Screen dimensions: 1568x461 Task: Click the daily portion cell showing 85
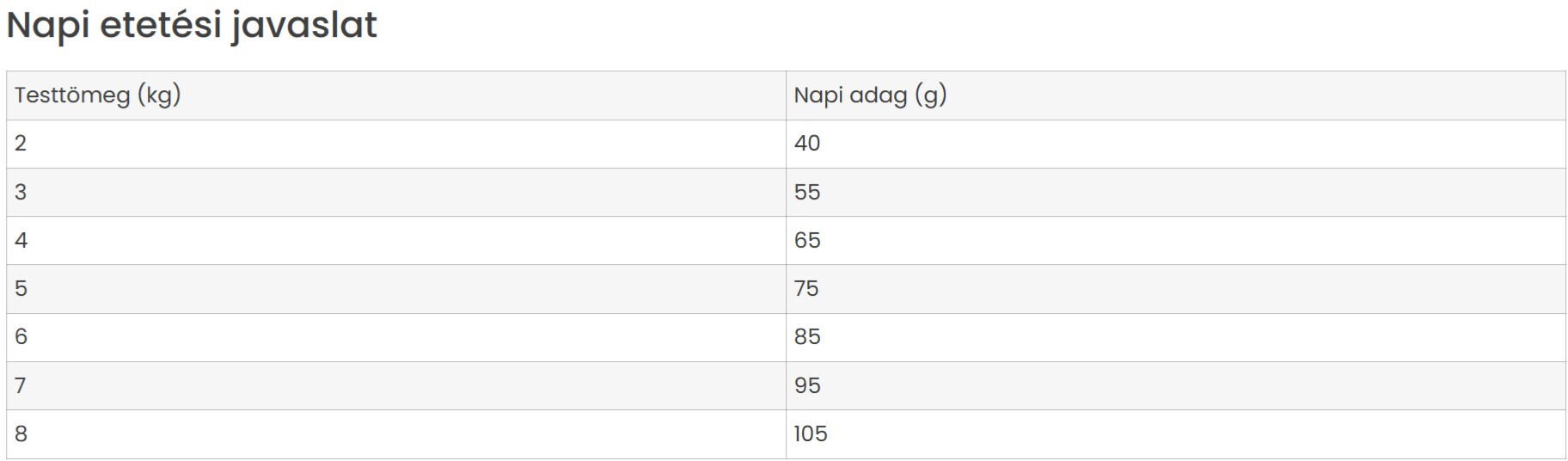tap(1175, 336)
